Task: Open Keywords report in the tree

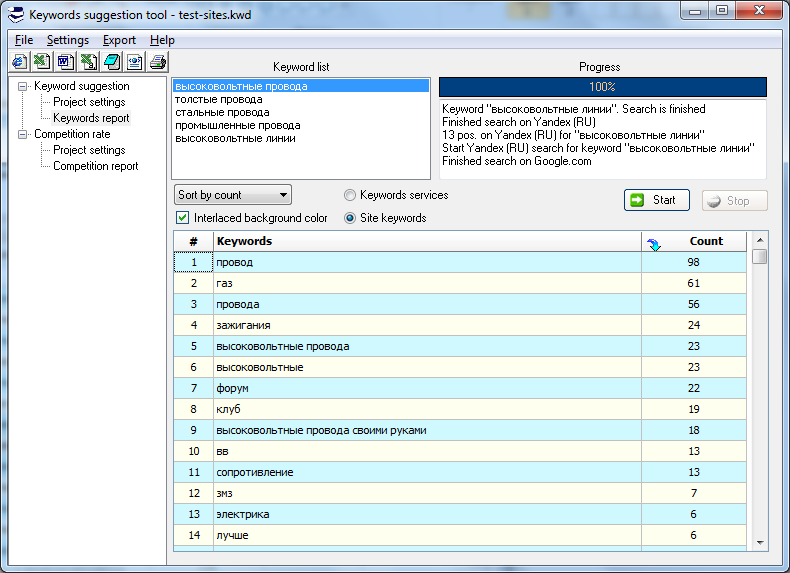Action: pyautogui.click(x=91, y=118)
